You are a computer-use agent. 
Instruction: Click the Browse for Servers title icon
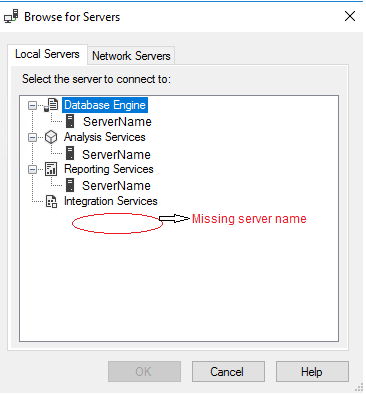pyautogui.click(x=11, y=16)
